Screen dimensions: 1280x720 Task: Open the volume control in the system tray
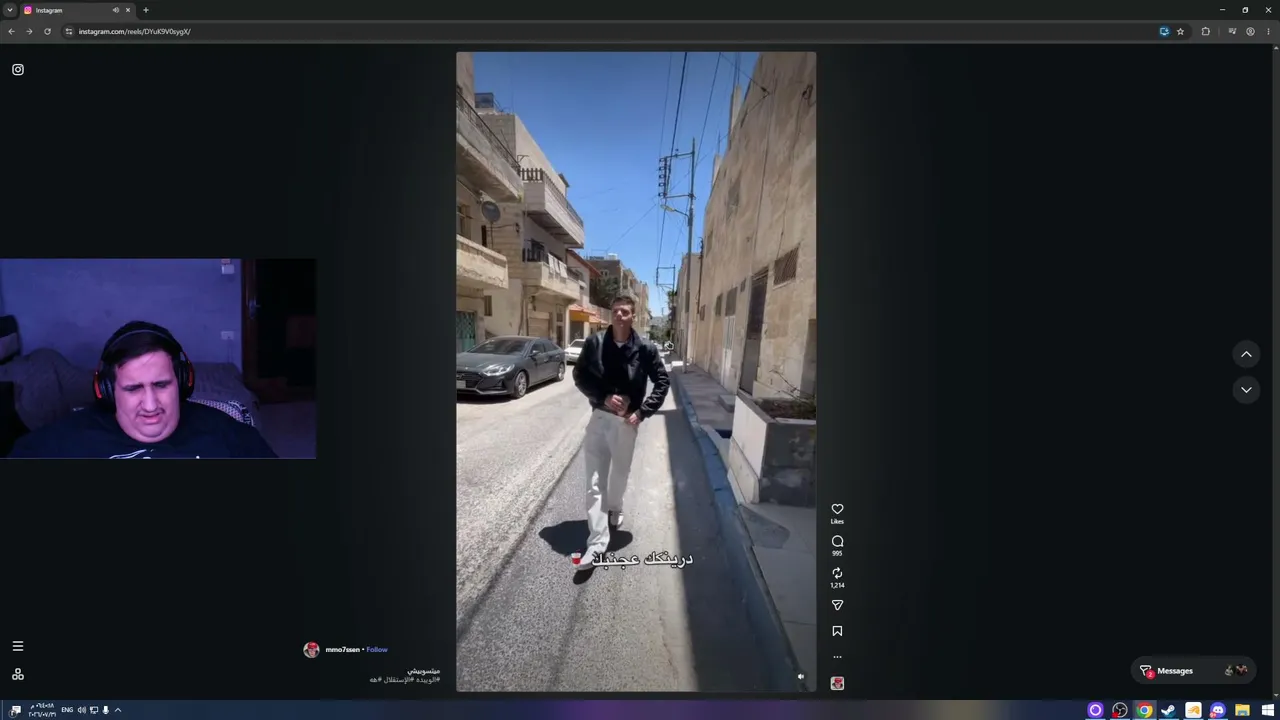82,710
